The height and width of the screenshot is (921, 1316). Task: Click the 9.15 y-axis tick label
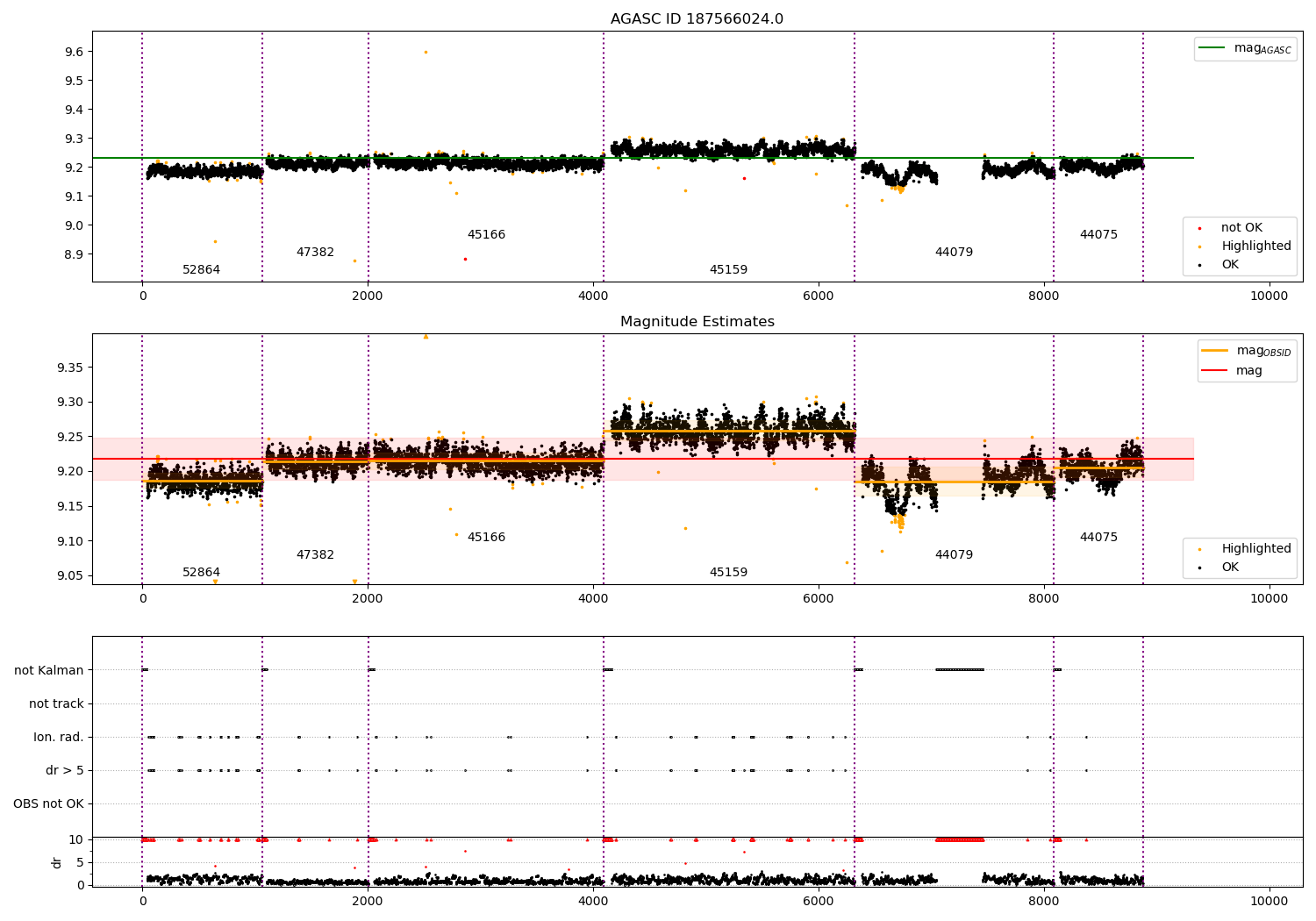(71, 507)
